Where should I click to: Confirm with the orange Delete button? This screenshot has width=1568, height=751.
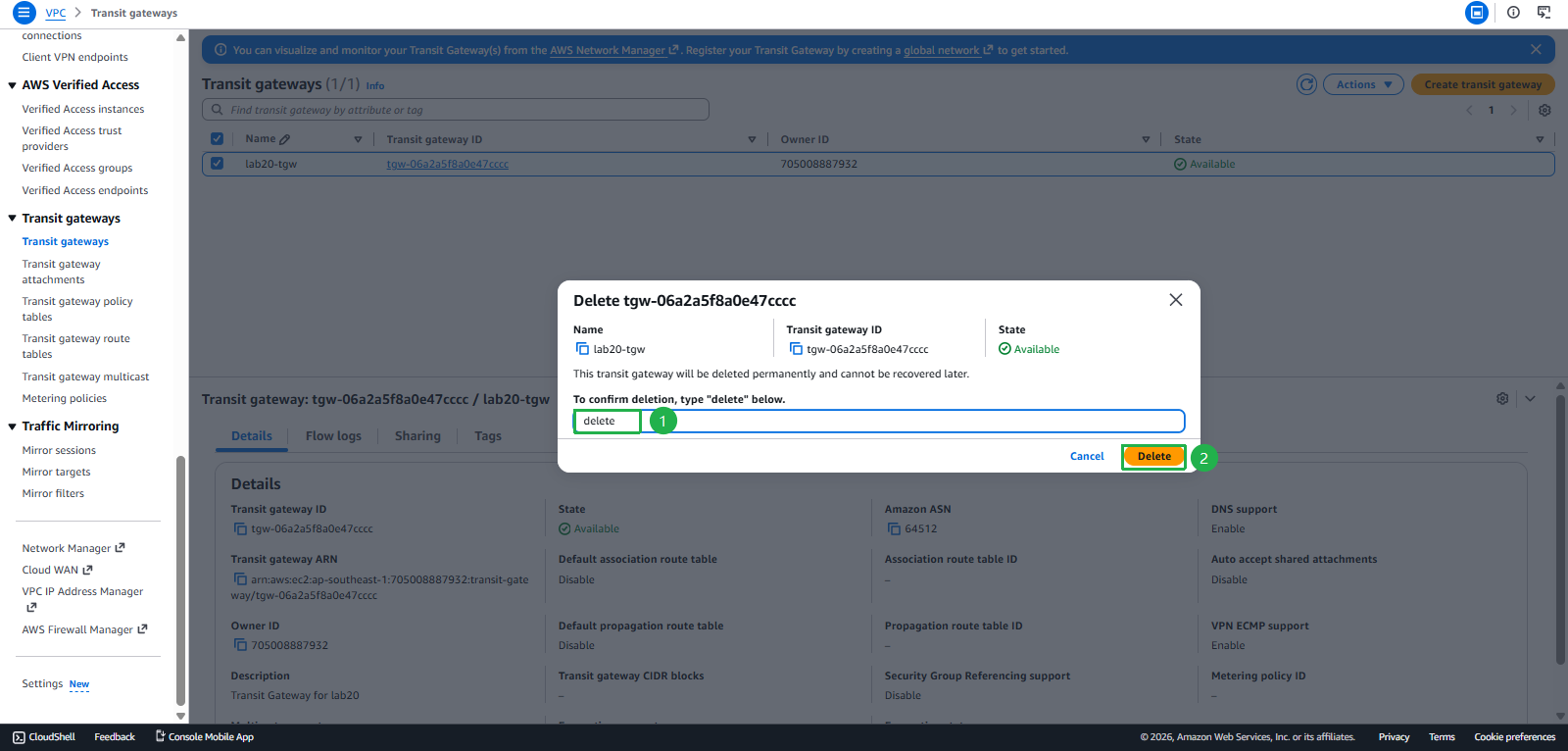point(1153,456)
